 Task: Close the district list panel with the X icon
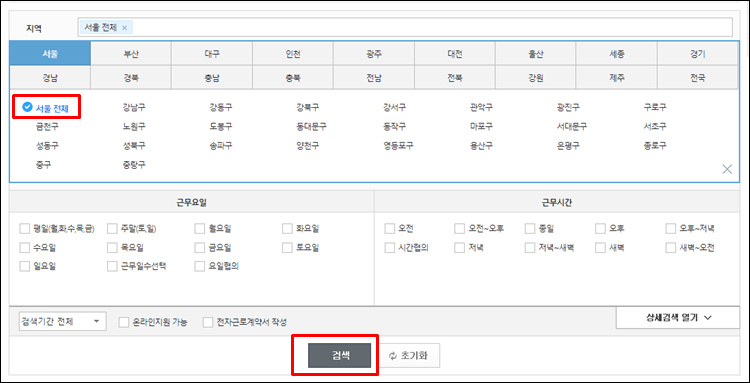(x=727, y=169)
